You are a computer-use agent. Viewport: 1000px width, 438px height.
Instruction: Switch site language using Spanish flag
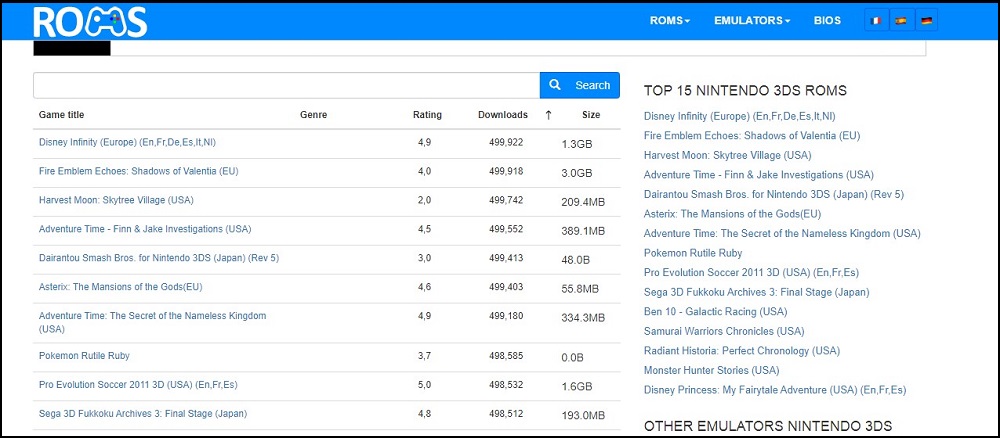coord(901,20)
